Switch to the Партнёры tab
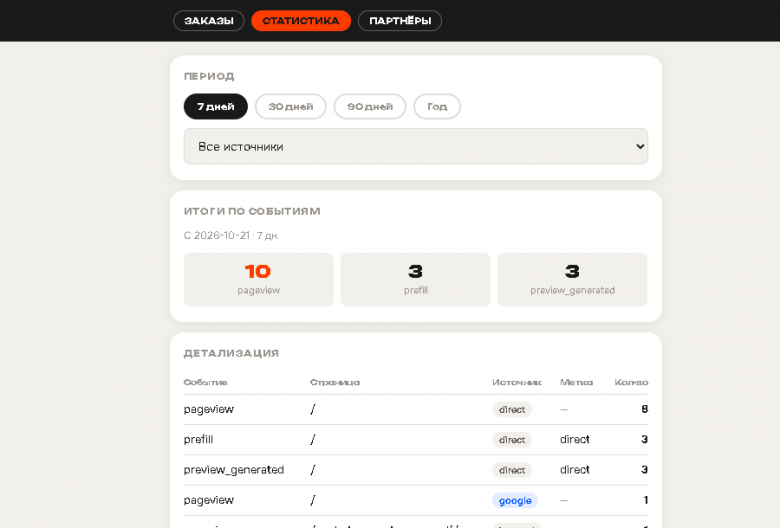 [x=400, y=21]
